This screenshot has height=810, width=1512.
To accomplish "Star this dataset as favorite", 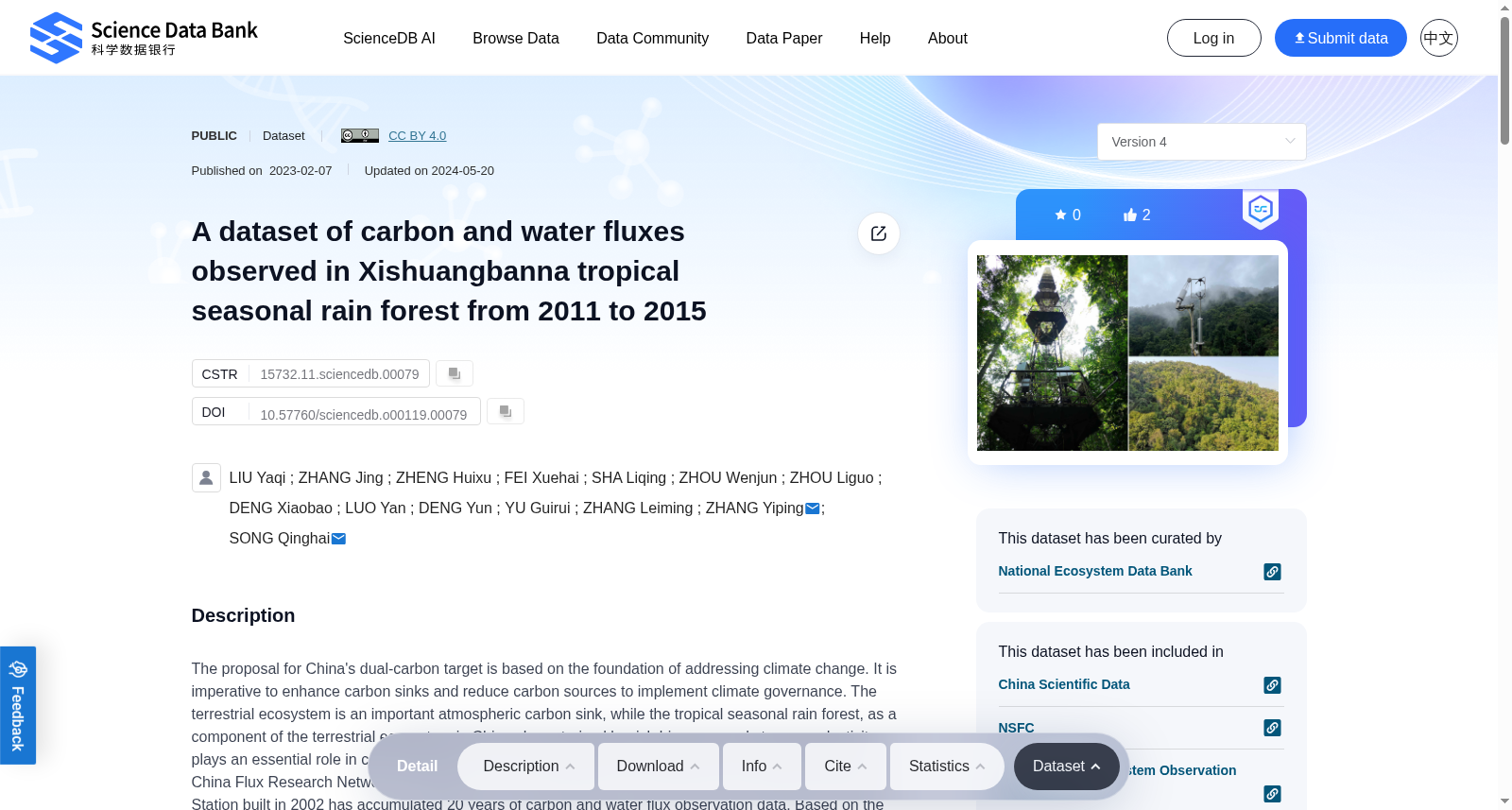I will click(1067, 215).
